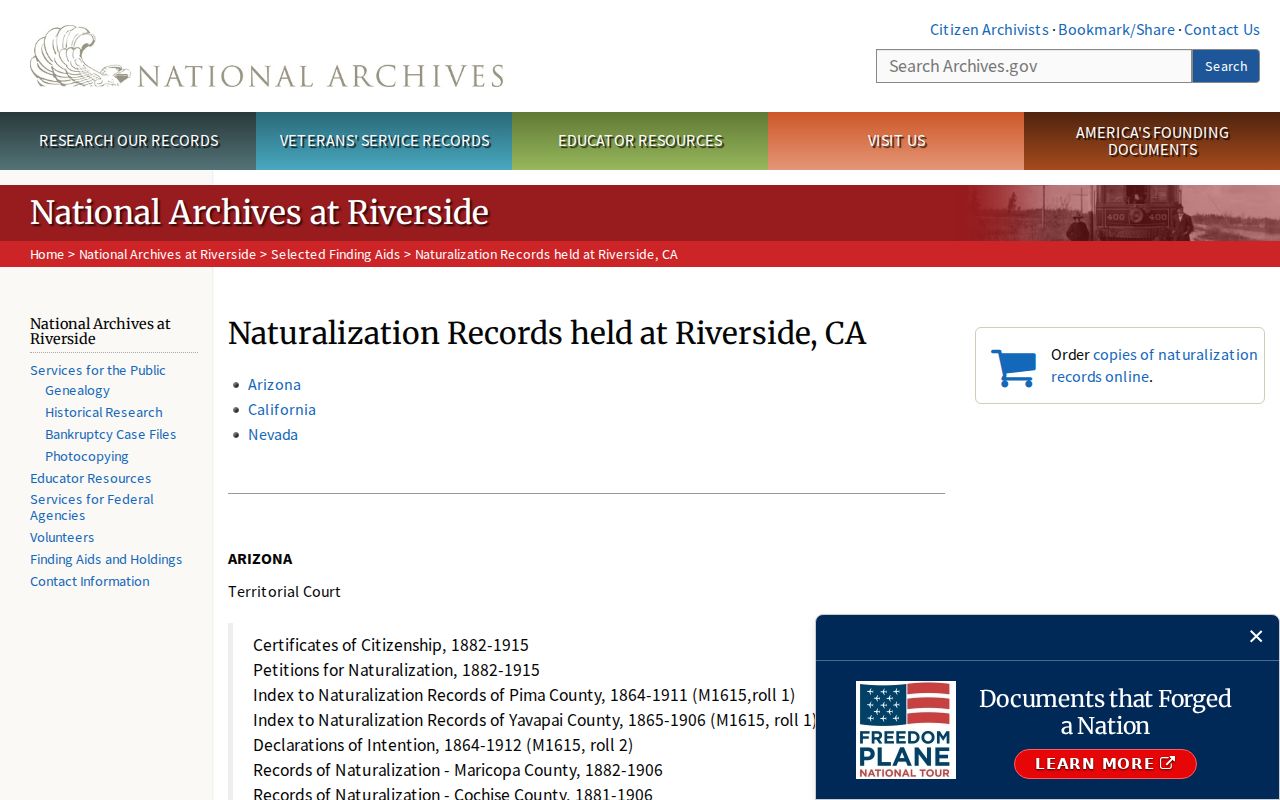Jump to the Arizona section link

coord(274,385)
